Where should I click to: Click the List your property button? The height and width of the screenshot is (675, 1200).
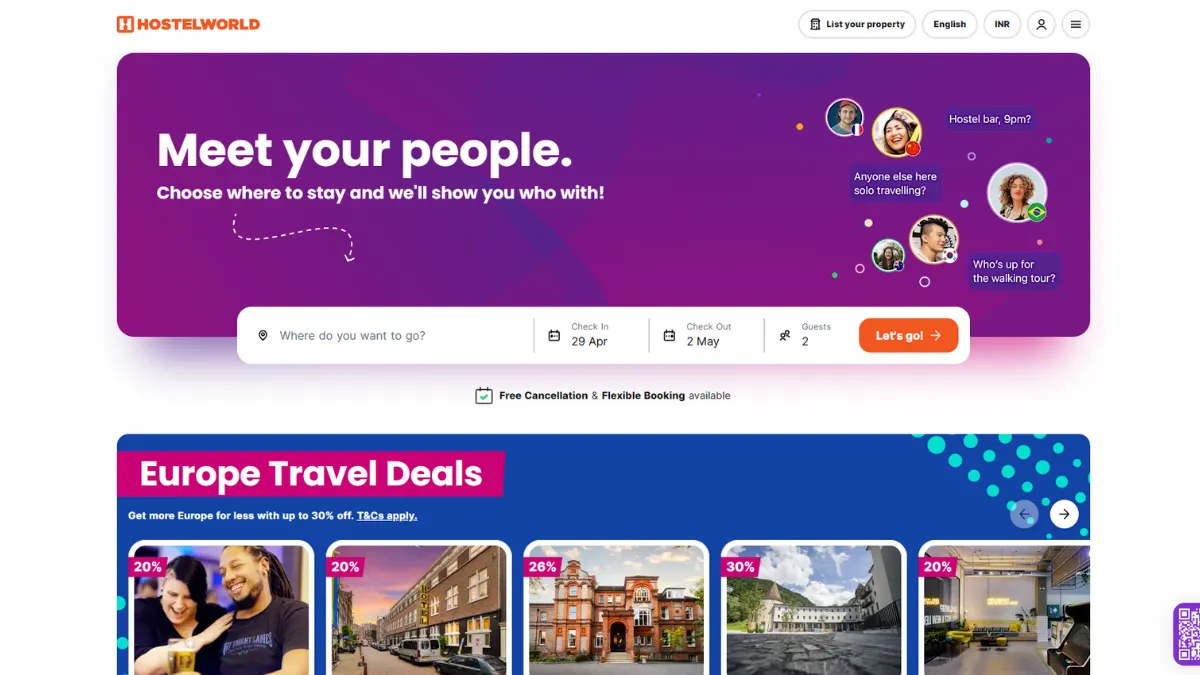857,24
